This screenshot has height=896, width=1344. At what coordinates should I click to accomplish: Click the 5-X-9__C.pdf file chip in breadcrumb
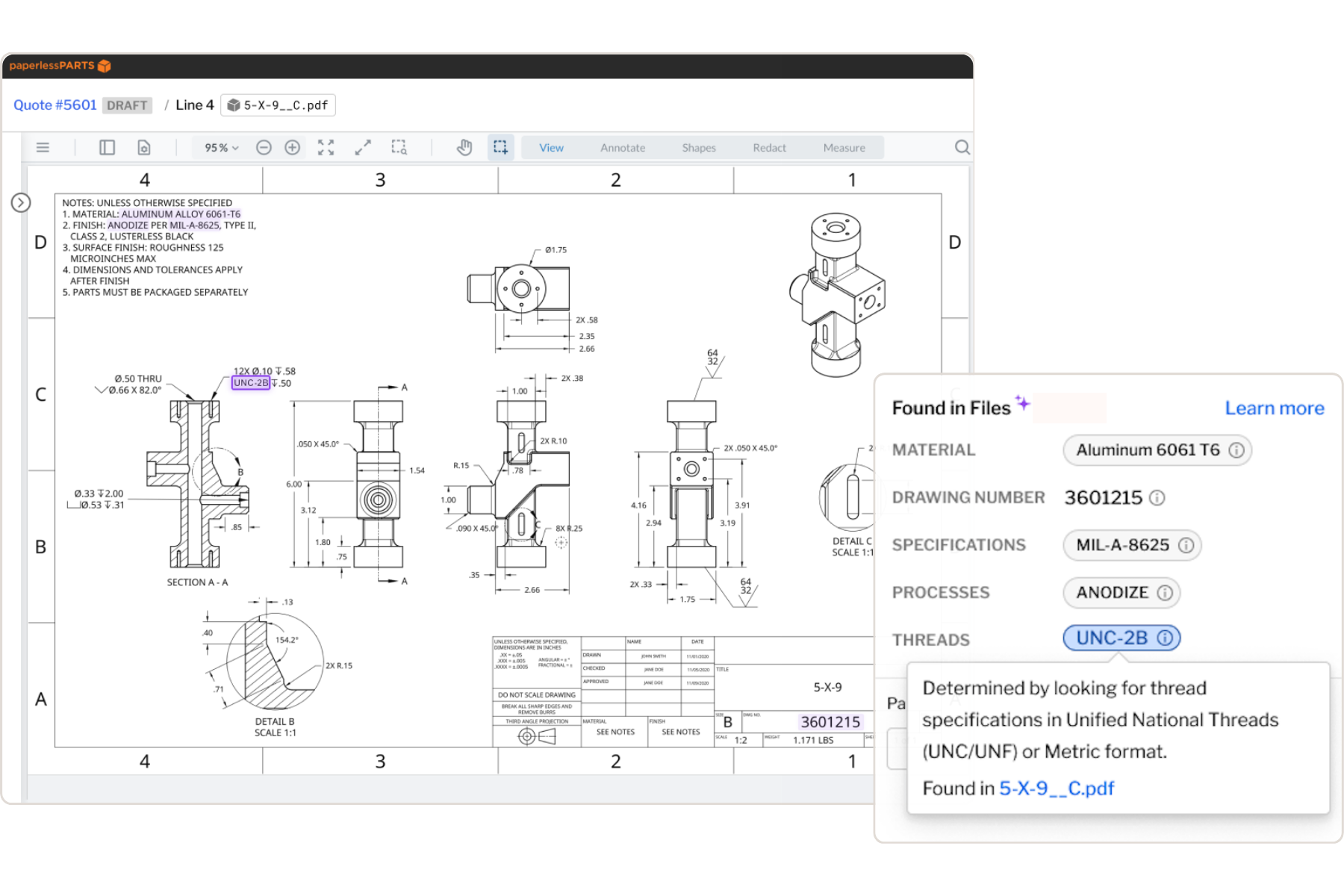coord(278,105)
